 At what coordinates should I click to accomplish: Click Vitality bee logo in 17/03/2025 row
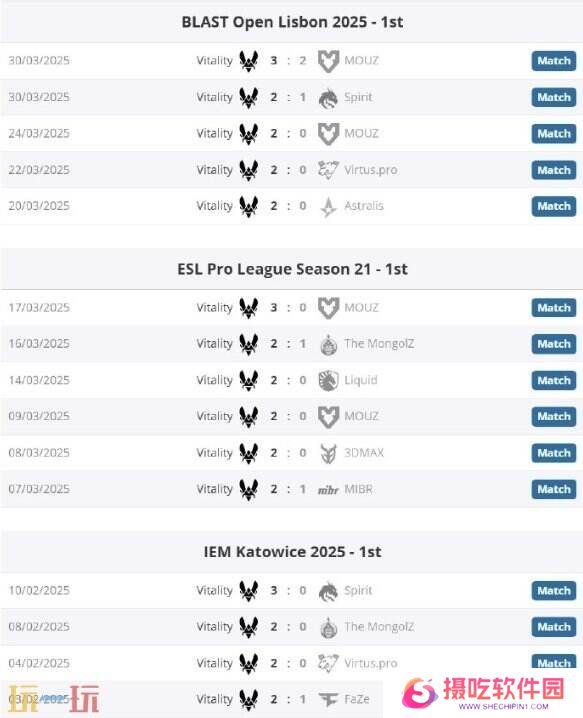coord(249,308)
